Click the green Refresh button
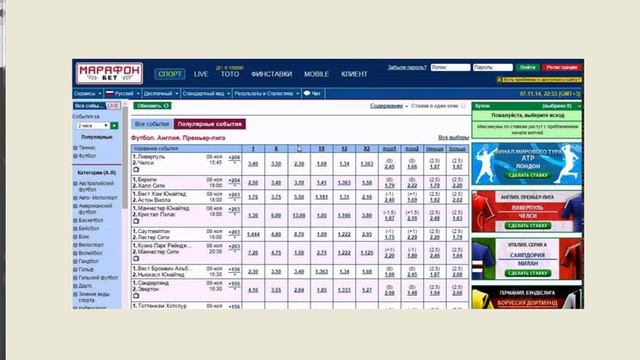This screenshot has width=640, height=360. tap(152, 106)
